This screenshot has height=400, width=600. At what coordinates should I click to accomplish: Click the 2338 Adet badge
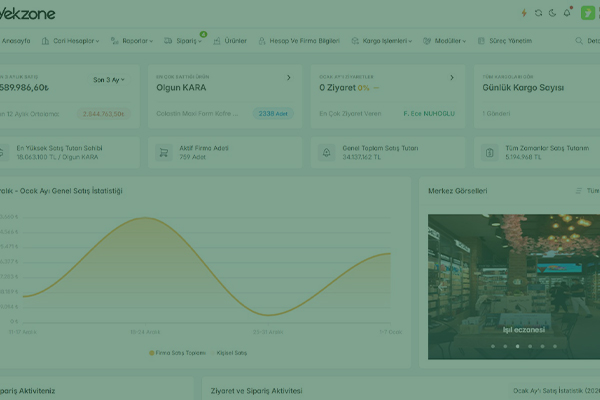(273, 113)
